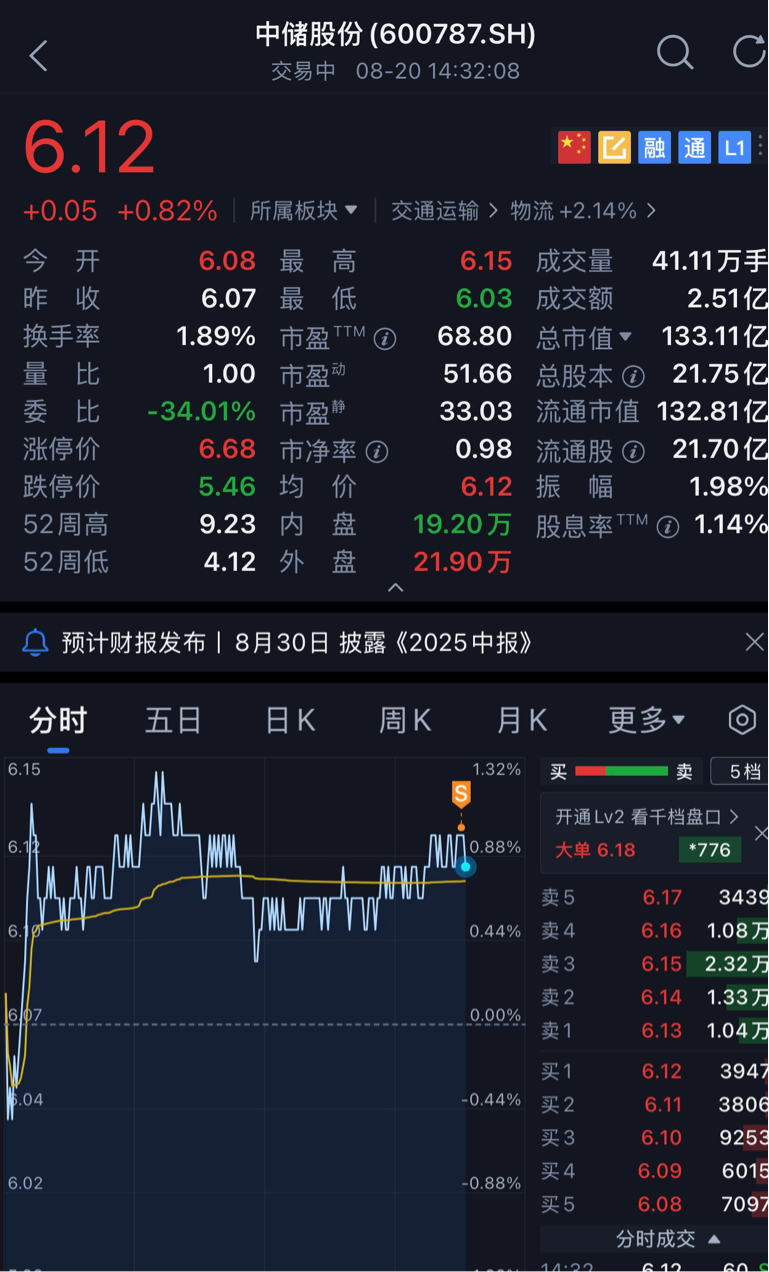Select the 卖2 row at 6.14
769x1272 pixels.
tap(654, 997)
